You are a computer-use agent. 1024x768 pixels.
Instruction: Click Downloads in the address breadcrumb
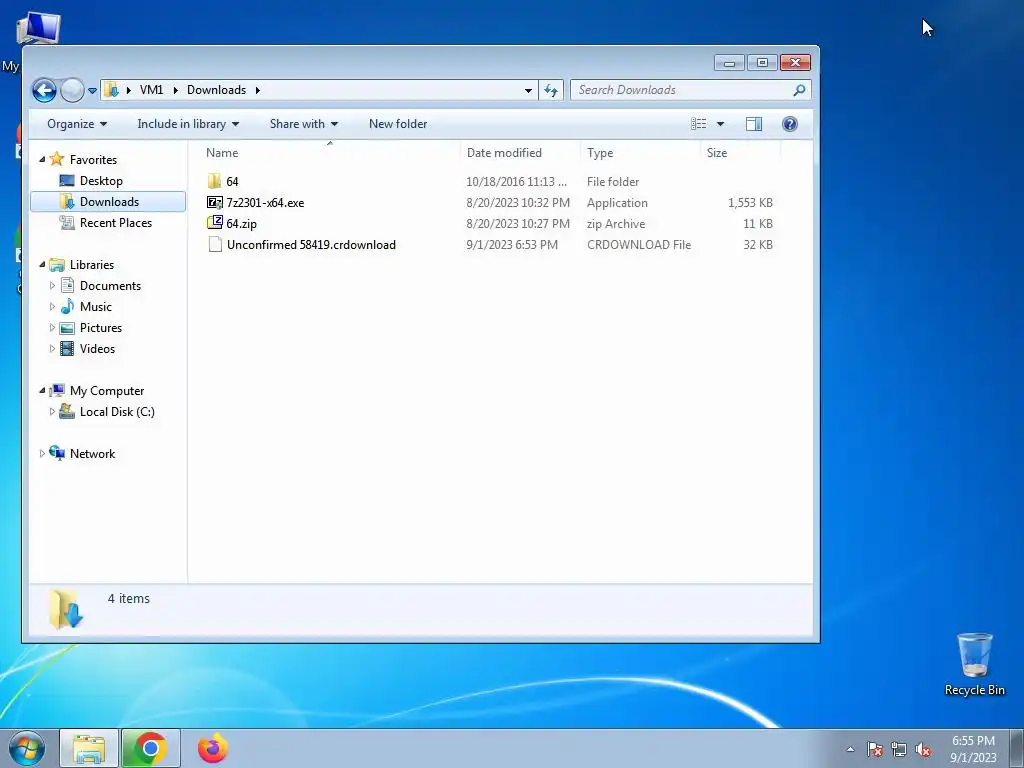click(x=216, y=90)
